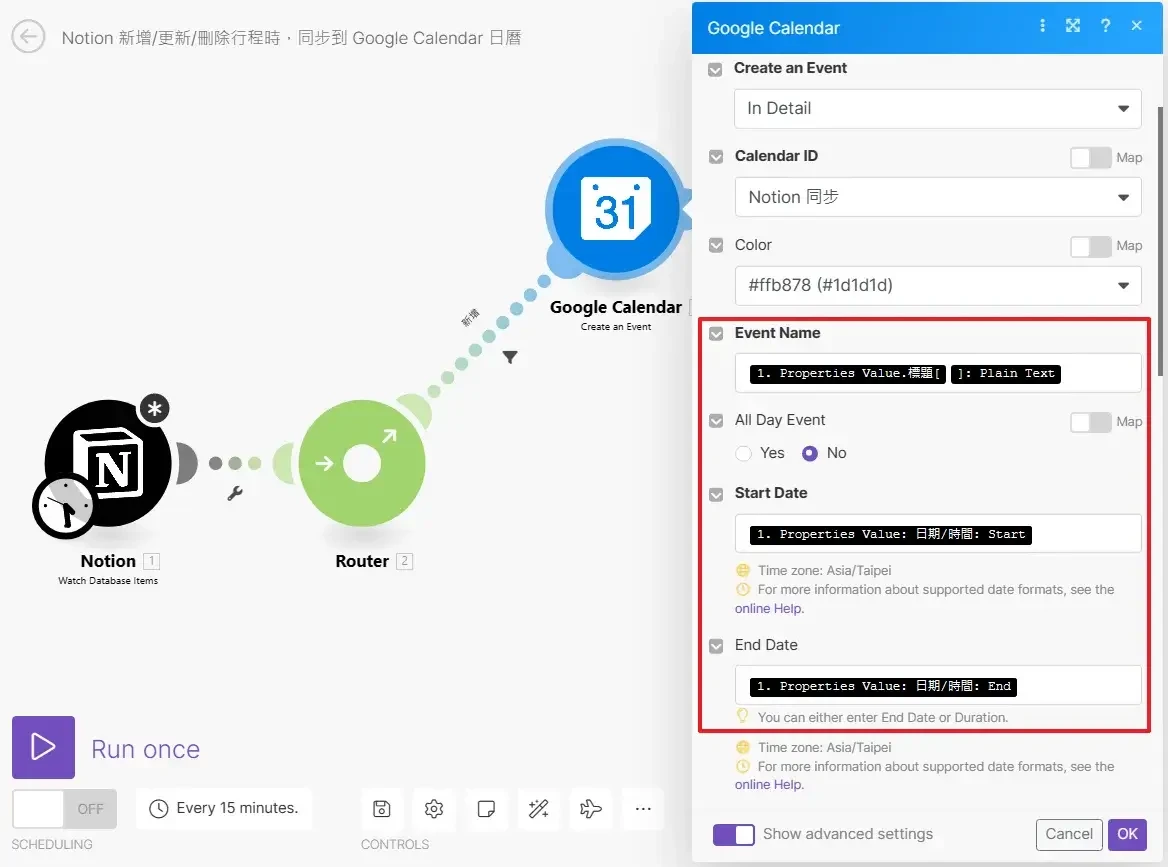Click the purple Run once play button
Image resolution: width=1168 pixels, height=867 pixels.
click(43, 747)
